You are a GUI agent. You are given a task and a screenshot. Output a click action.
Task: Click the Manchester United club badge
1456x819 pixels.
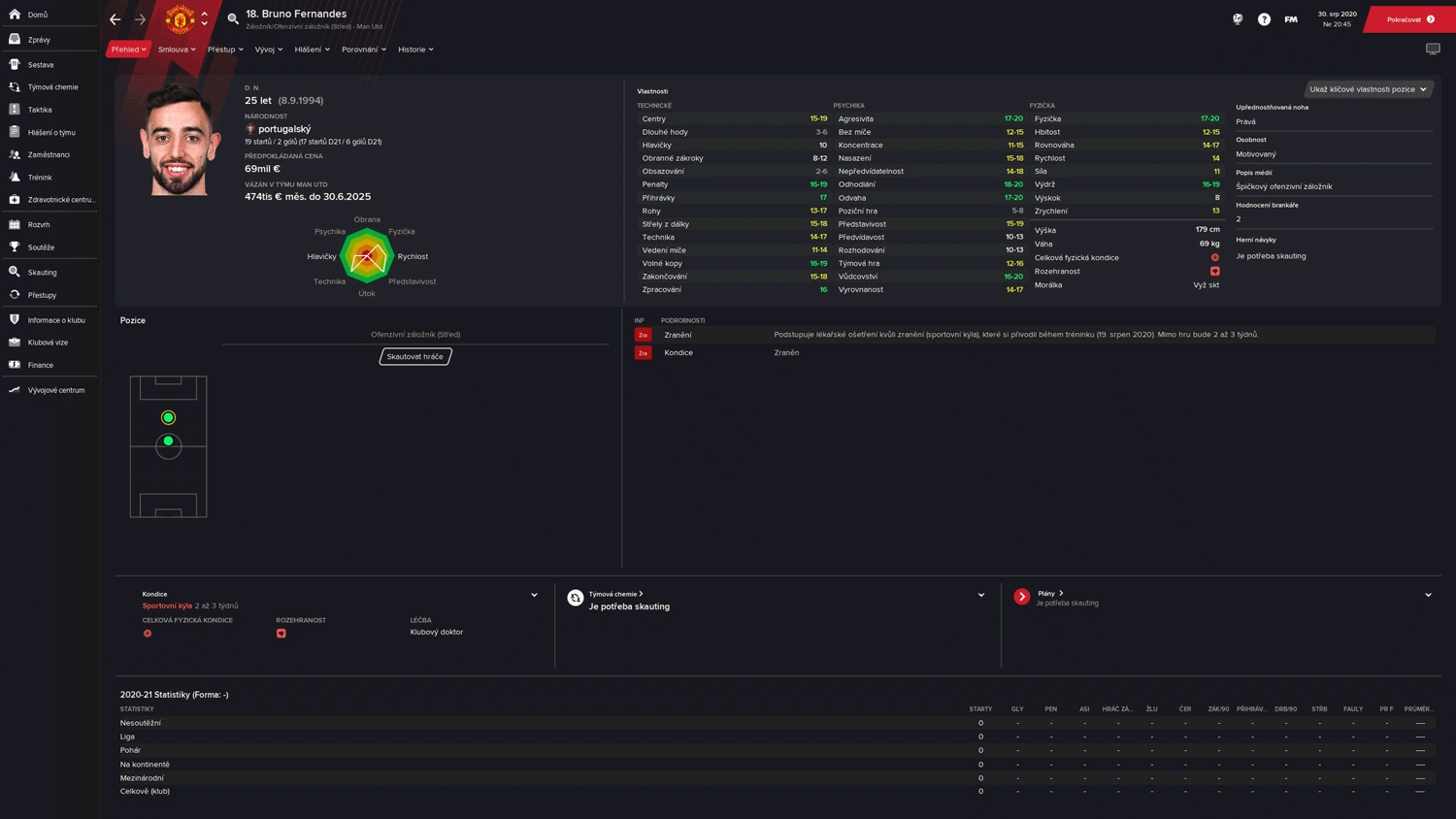[180, 18]
